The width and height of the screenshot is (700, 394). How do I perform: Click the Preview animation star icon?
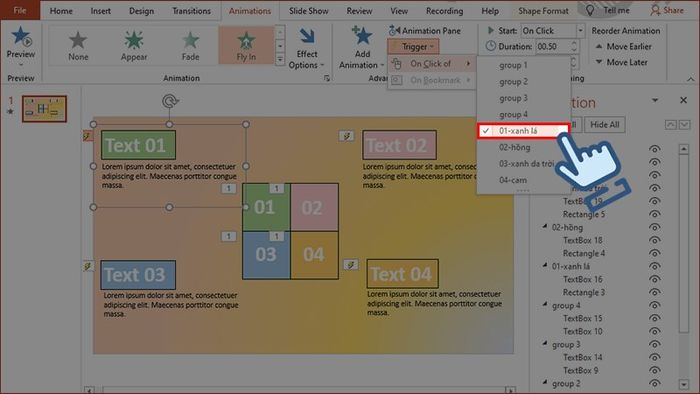21,37
